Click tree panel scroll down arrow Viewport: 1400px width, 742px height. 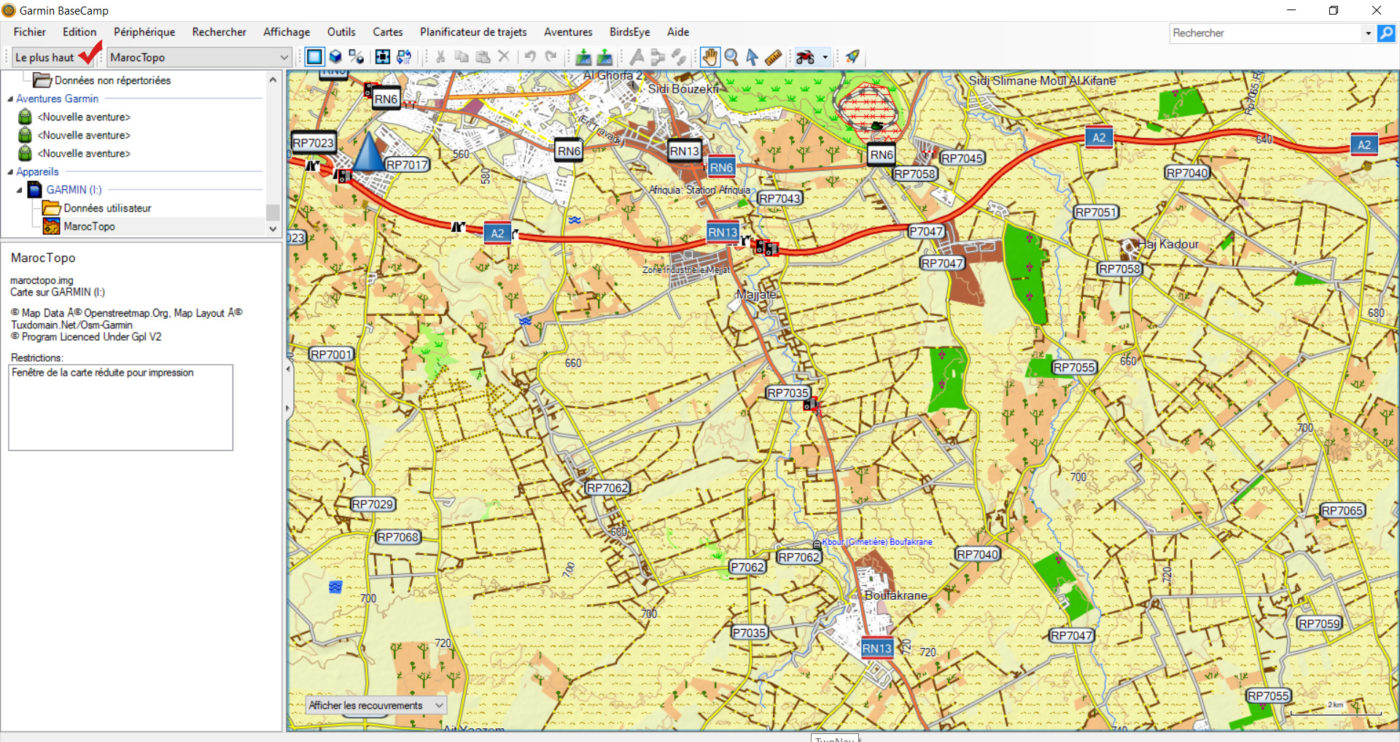(273, 228)
